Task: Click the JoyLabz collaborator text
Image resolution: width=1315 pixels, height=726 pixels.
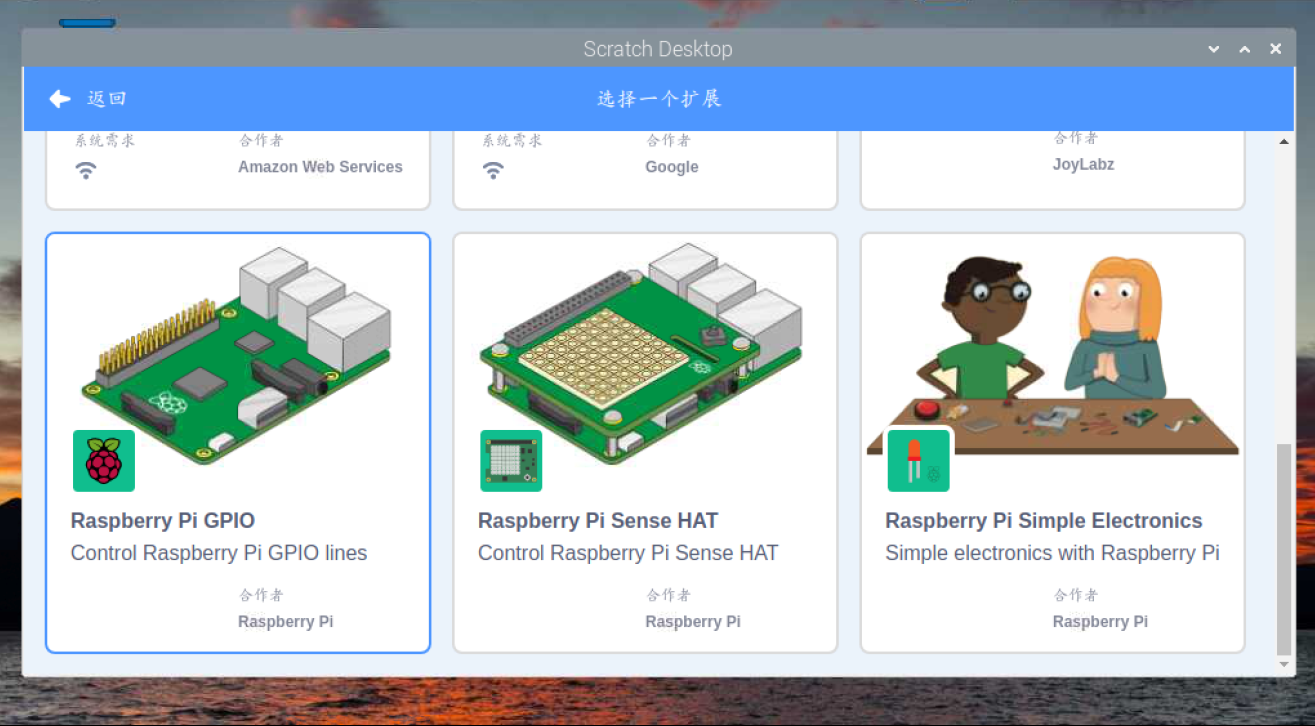Action: [1083, 164]
